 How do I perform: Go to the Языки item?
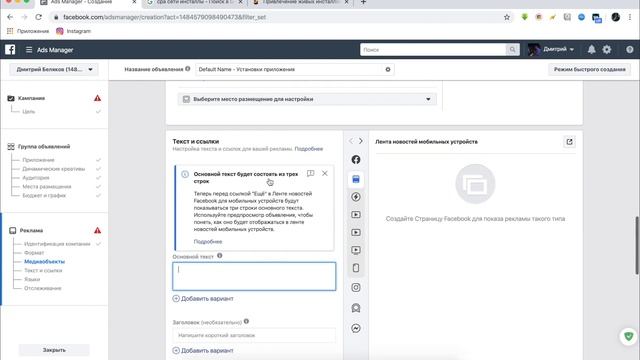point(32,280)
